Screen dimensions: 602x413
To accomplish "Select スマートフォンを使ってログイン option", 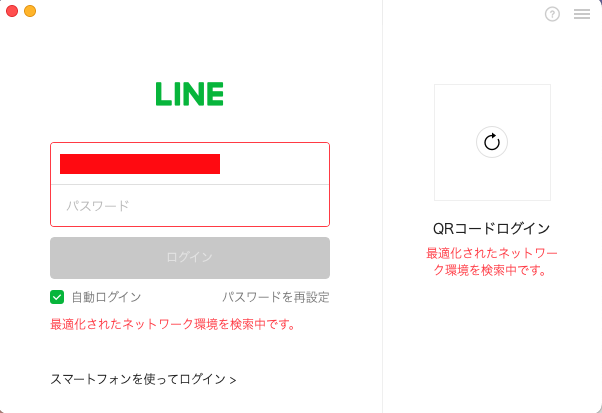I will tap(138, 379).
